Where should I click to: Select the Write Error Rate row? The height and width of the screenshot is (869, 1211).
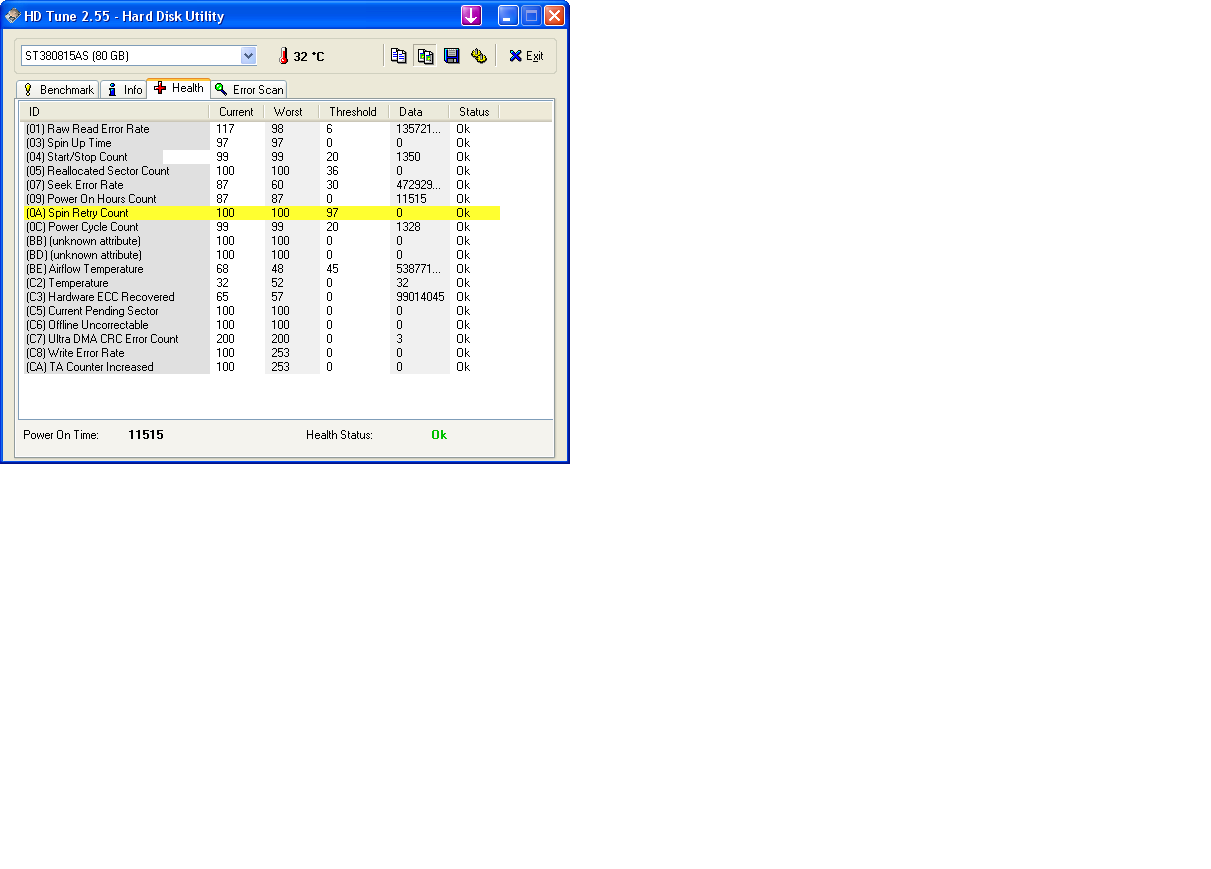coord(261,353)
